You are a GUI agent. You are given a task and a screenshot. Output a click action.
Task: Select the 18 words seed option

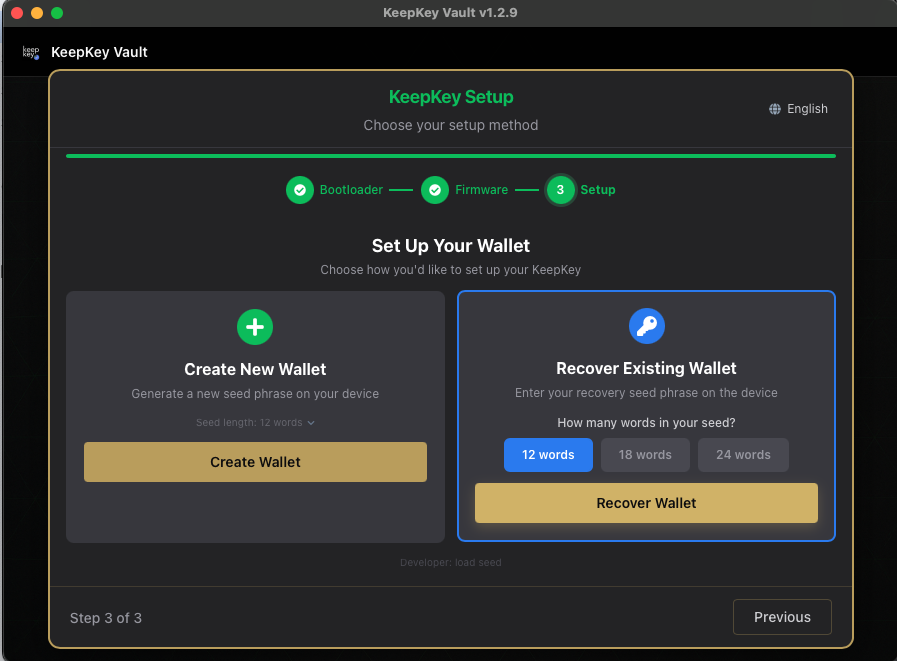click(x=645, y=454)
